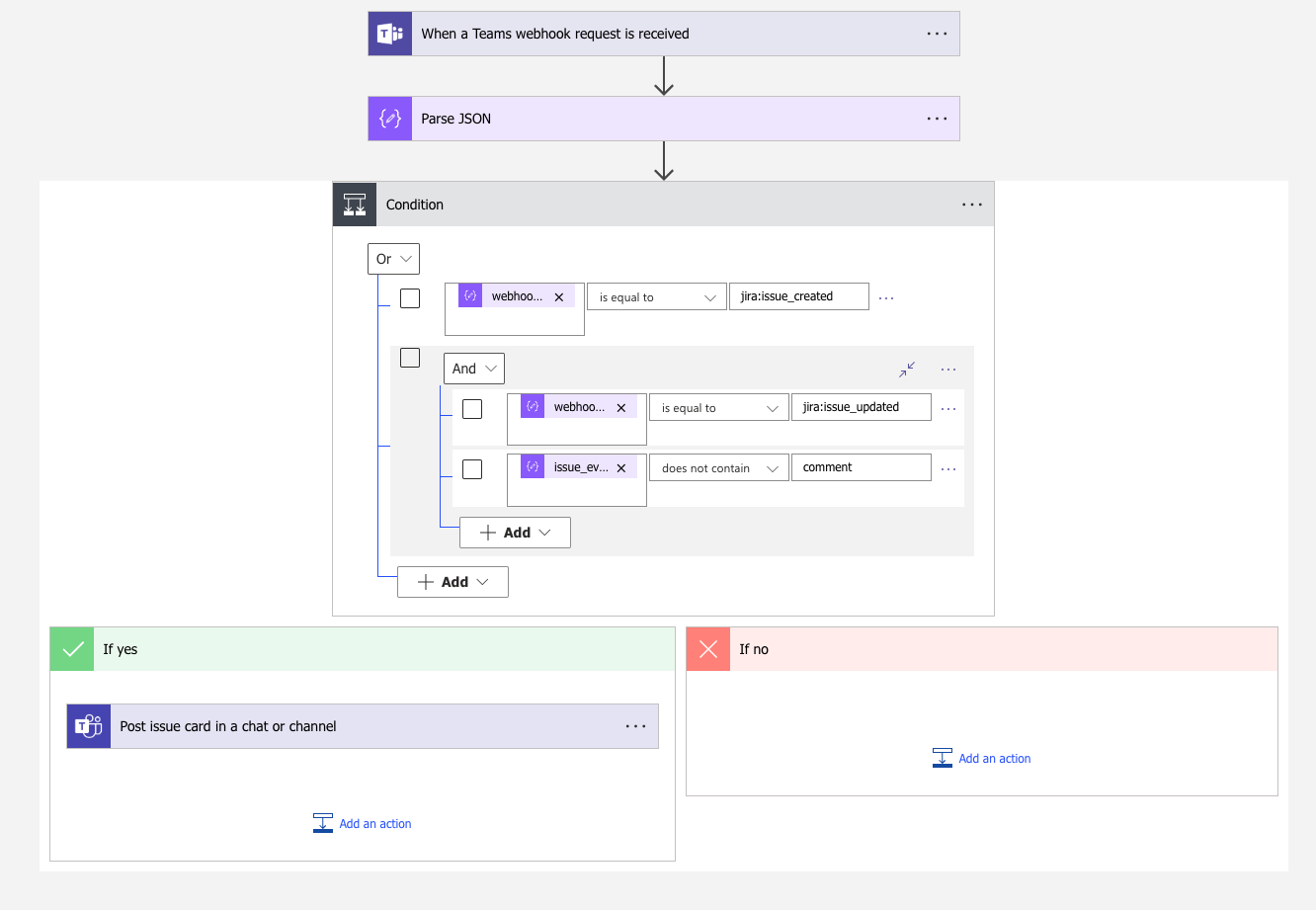The image size is (1316, 910).
Task: Open the And operator dropdown
Action: (x=473, y=368)
